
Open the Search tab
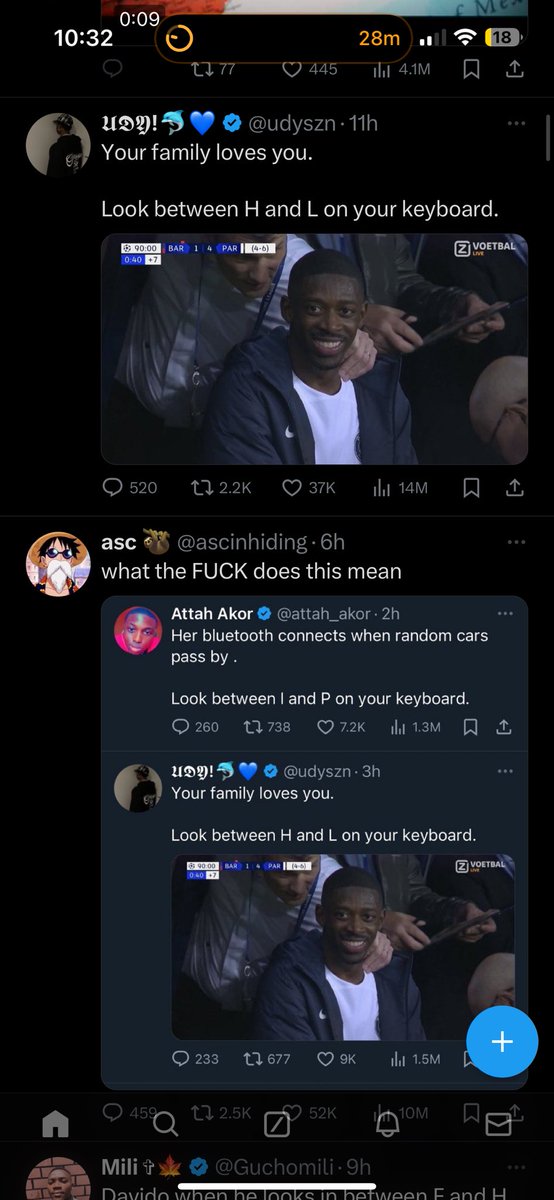pos(166,1125)
